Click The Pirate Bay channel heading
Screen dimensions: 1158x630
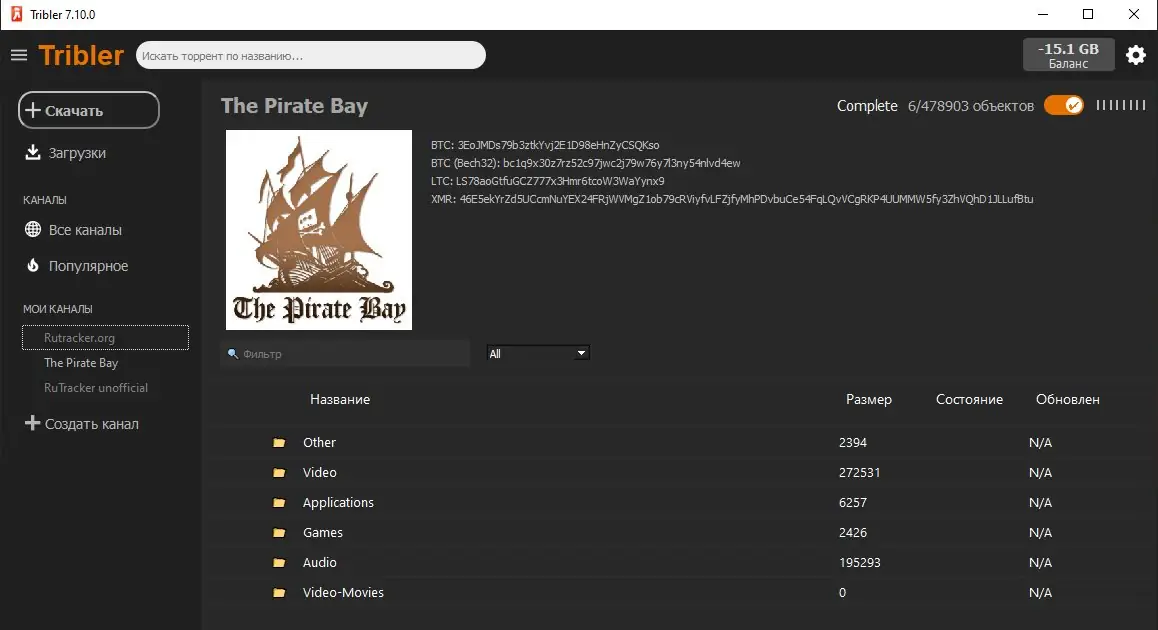pos(294,106)
